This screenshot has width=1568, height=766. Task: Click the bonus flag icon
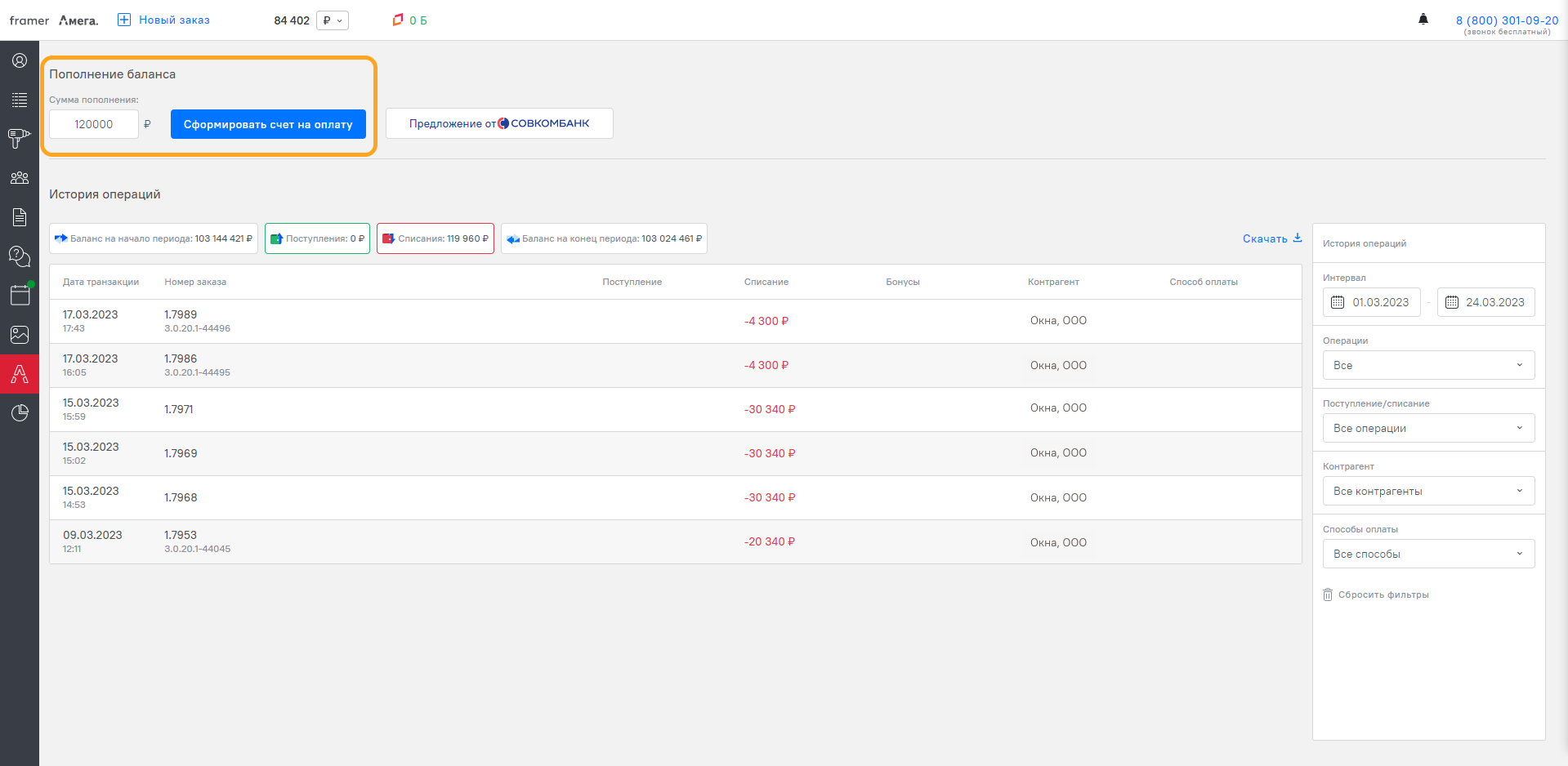(398, 20)
